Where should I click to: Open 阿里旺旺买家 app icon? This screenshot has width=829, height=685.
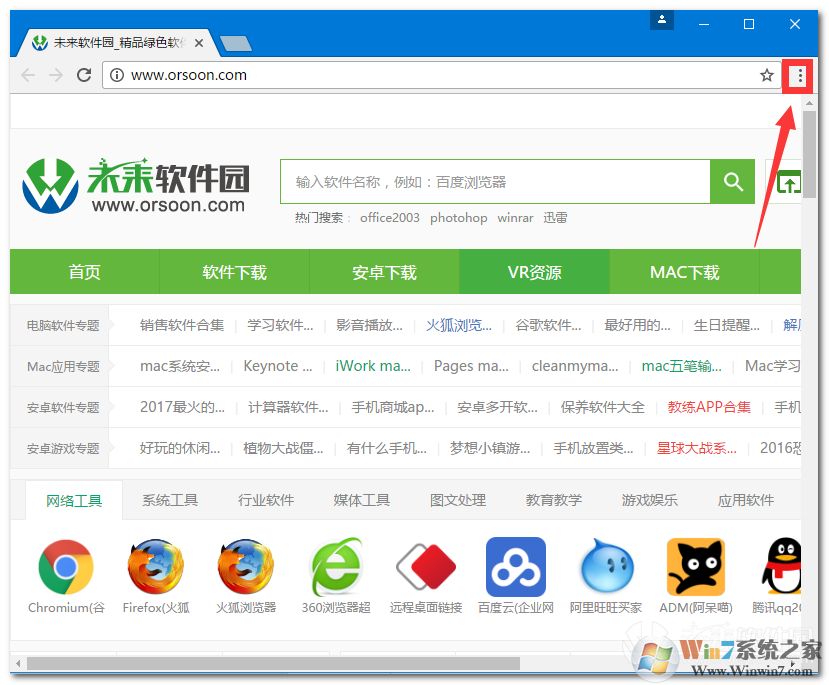coord(606,567)
